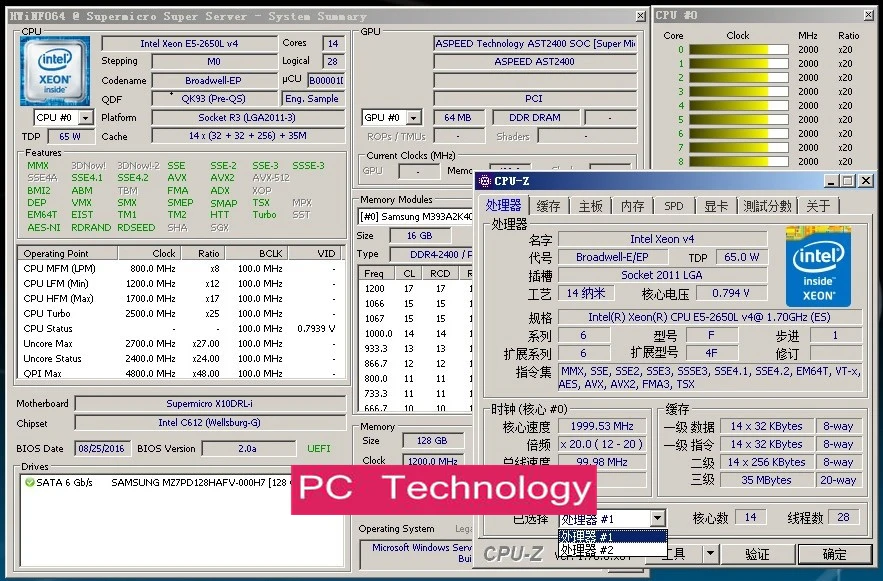
Task: Select the 内存 tab
Action: [x=632, y=206]
